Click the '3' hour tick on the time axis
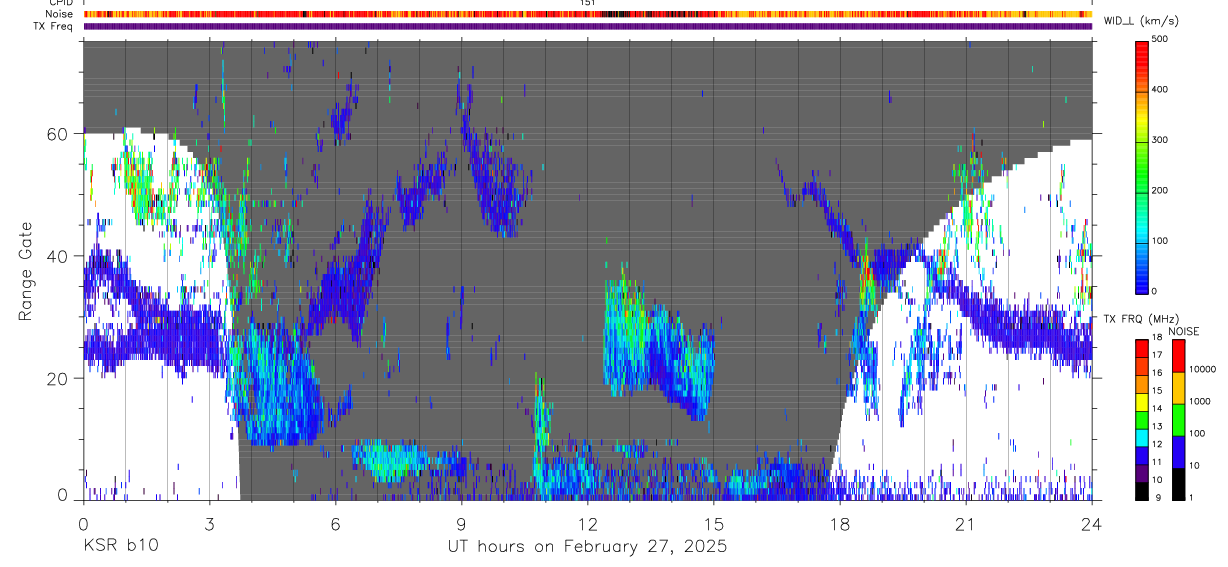The height and width of the screenshot is (567, 1228). 209,523
